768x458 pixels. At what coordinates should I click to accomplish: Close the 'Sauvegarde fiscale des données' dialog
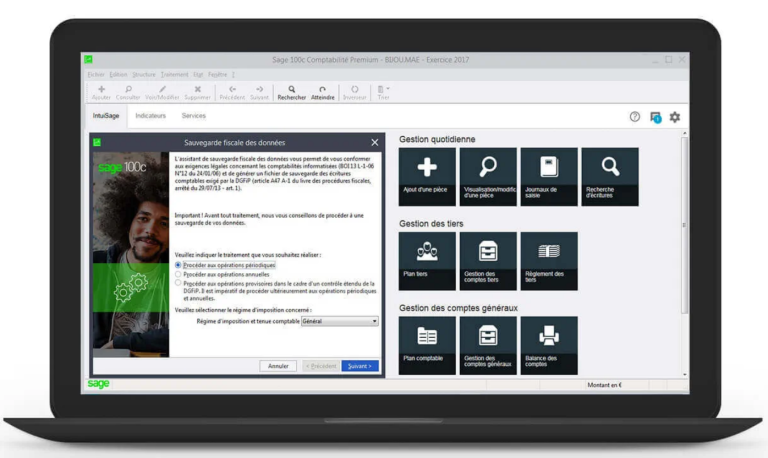tap(375, 143)
